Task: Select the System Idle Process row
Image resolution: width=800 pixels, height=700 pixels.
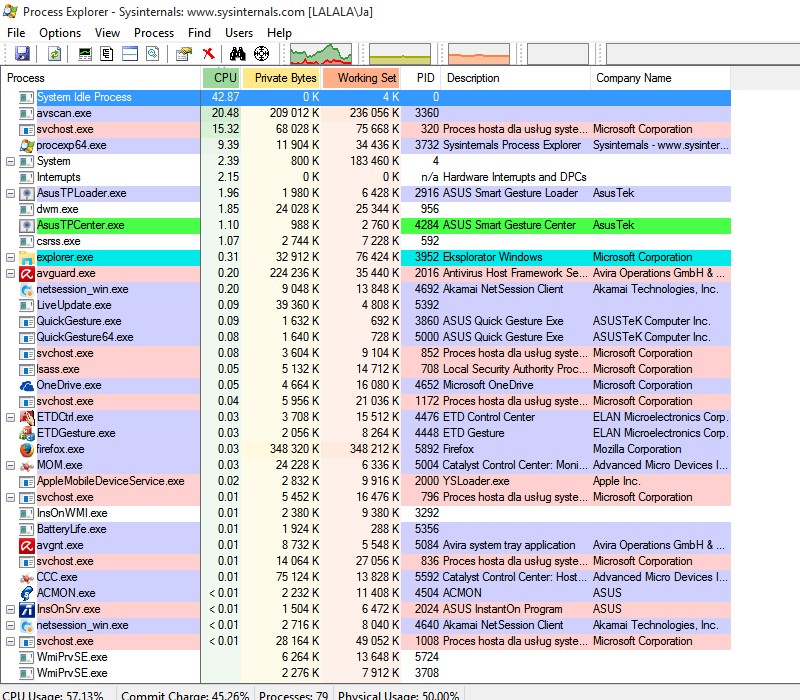Action: pyautogui.click(x=366, y=97)
